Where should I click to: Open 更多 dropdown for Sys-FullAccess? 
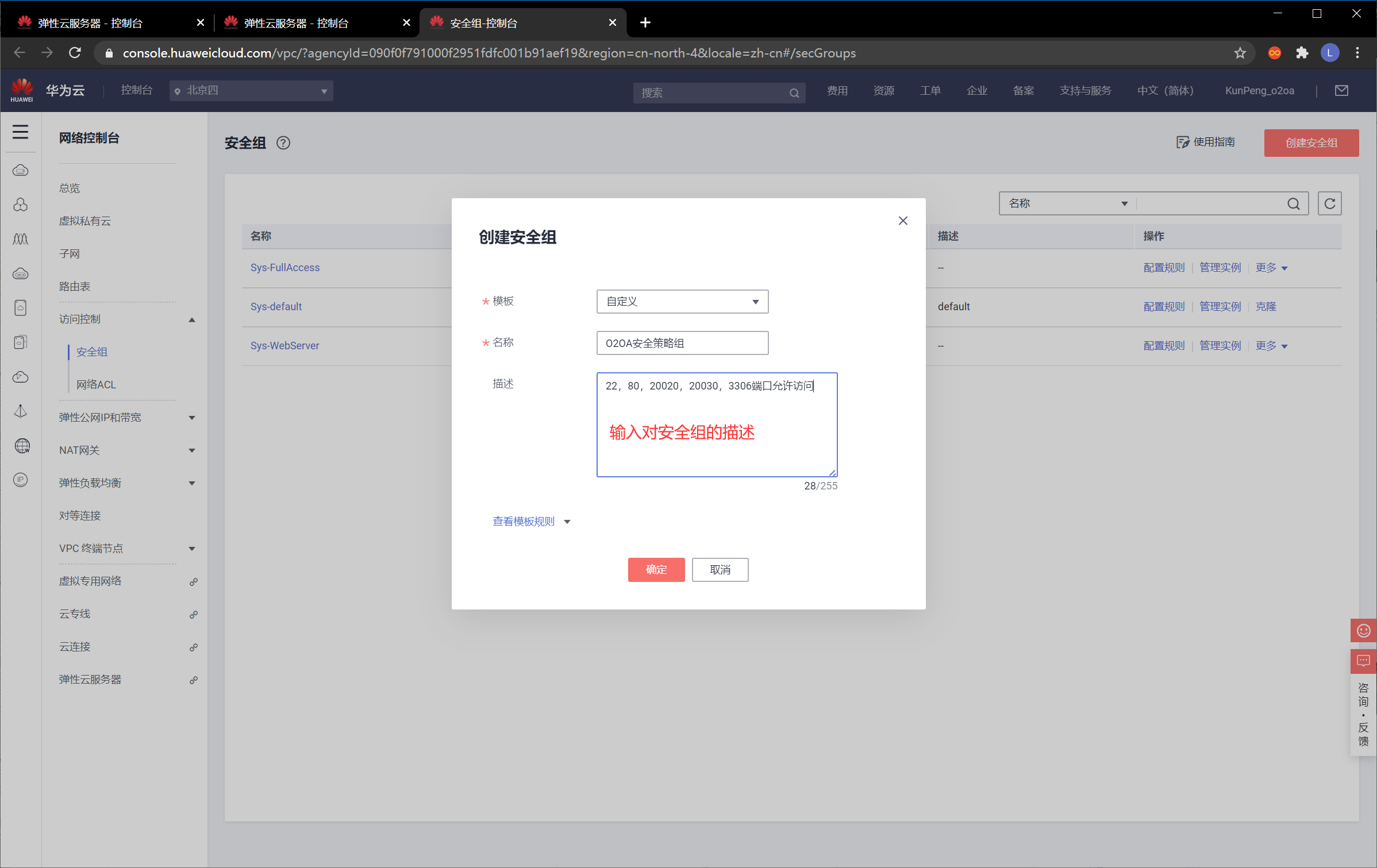1271,268
